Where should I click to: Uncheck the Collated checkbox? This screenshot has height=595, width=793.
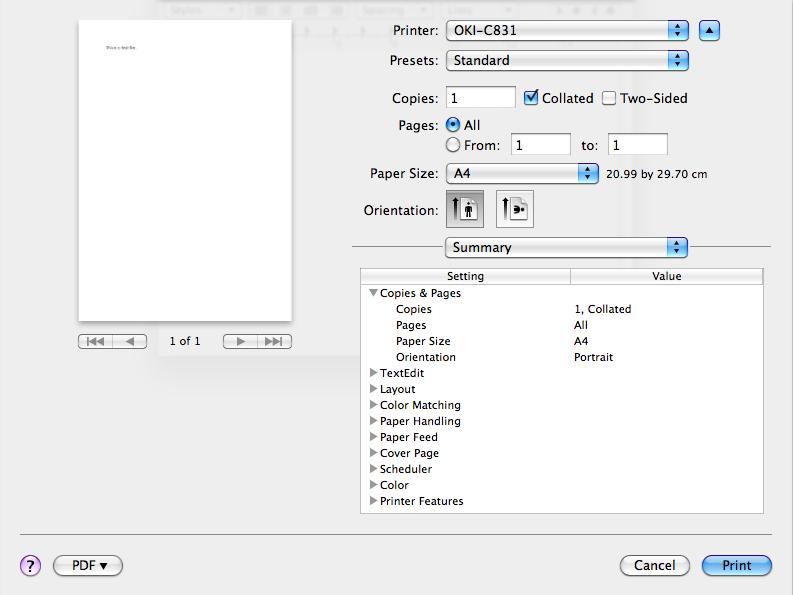(531, 97)
